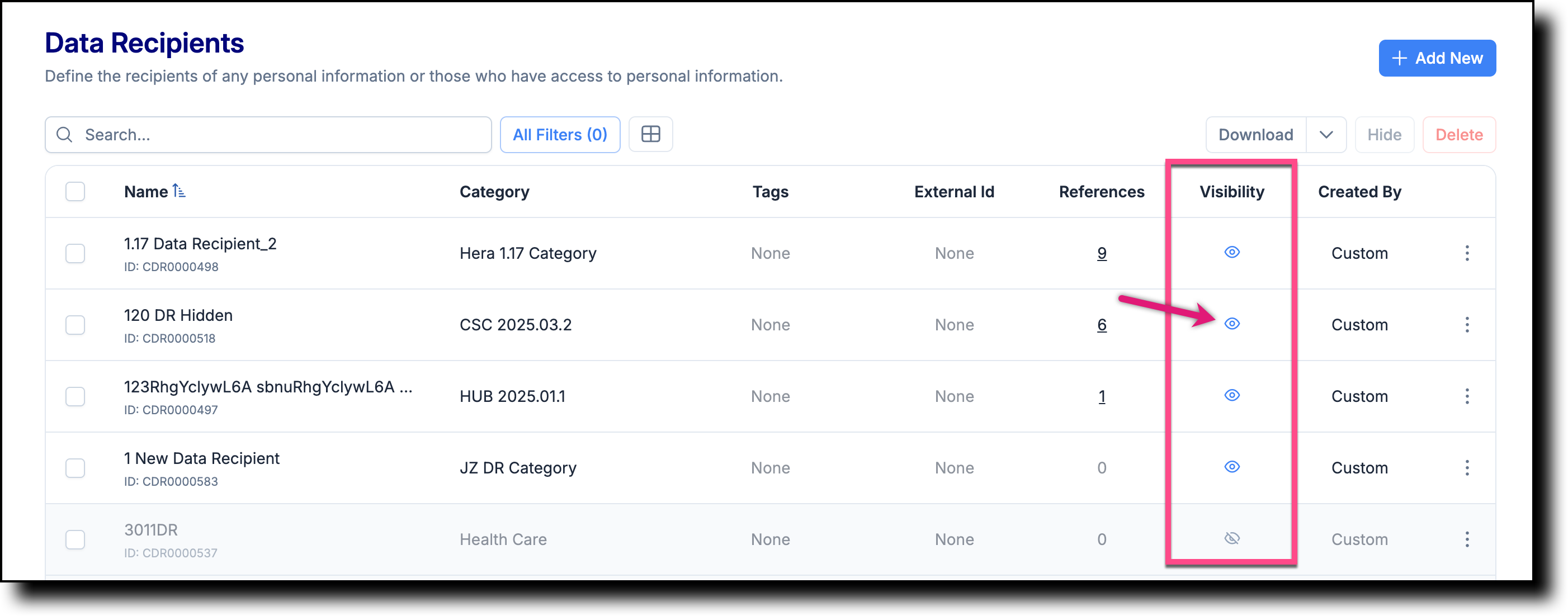This screenshot has width=1568, height=616.
Task: Click the Created By column header
Action: tap(1359, 192)
